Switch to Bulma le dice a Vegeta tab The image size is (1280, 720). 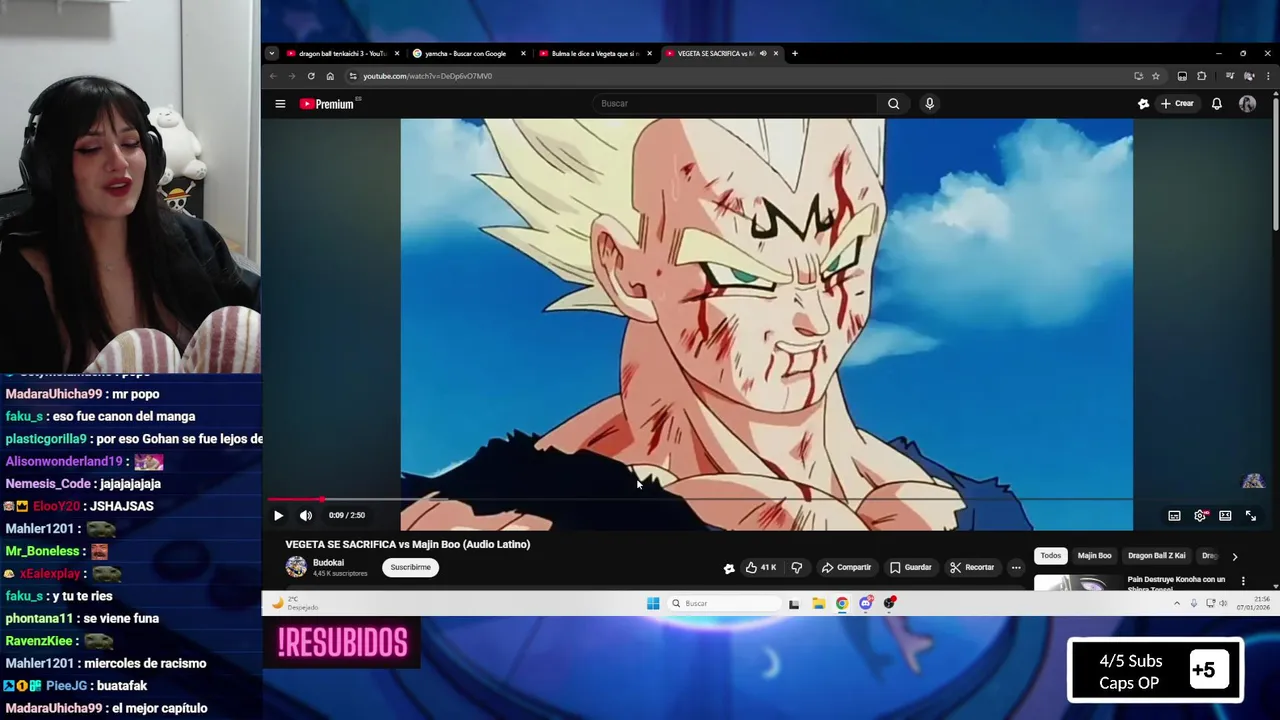pyautogui.click(x=594, y=53)
